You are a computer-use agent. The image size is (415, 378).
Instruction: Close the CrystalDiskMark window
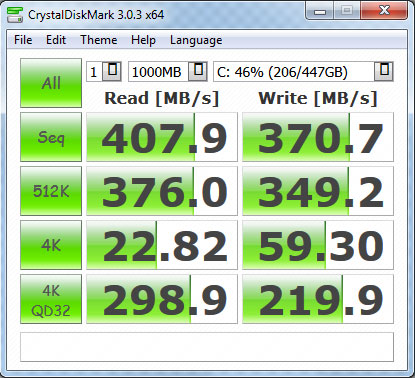(384, 11)
